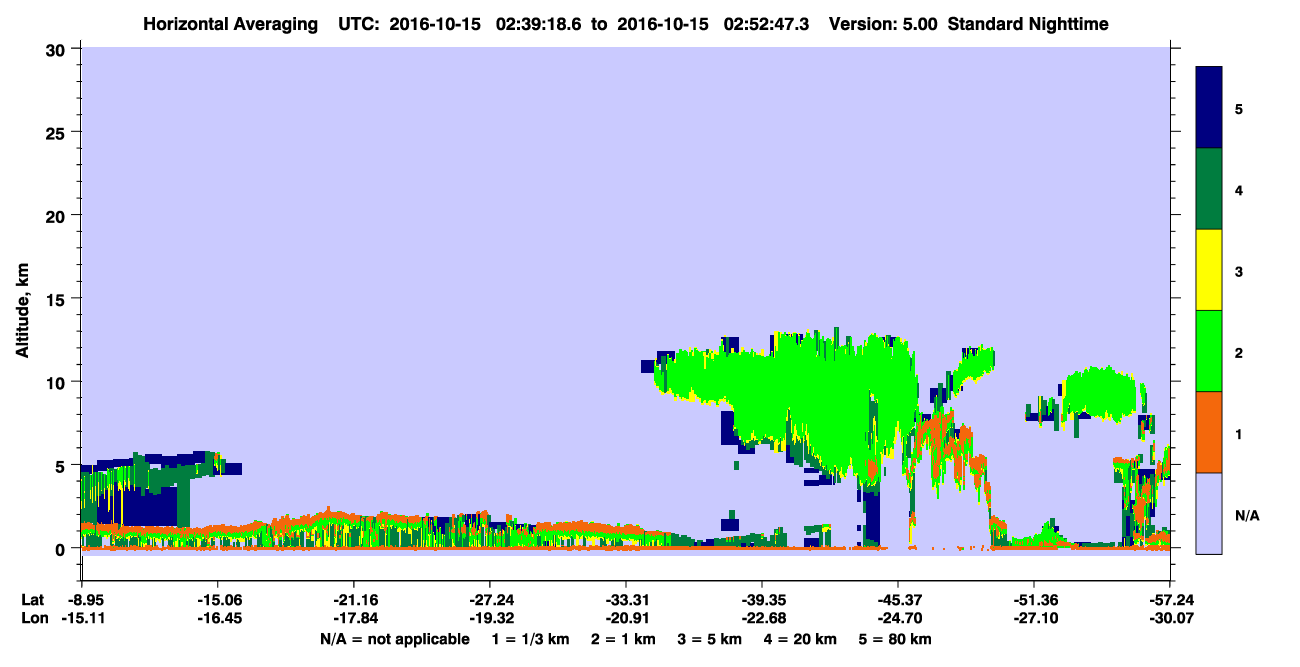Click longitude value -22.68
Viewport: 1300px width, 667px height.
(x=762, y=618)
